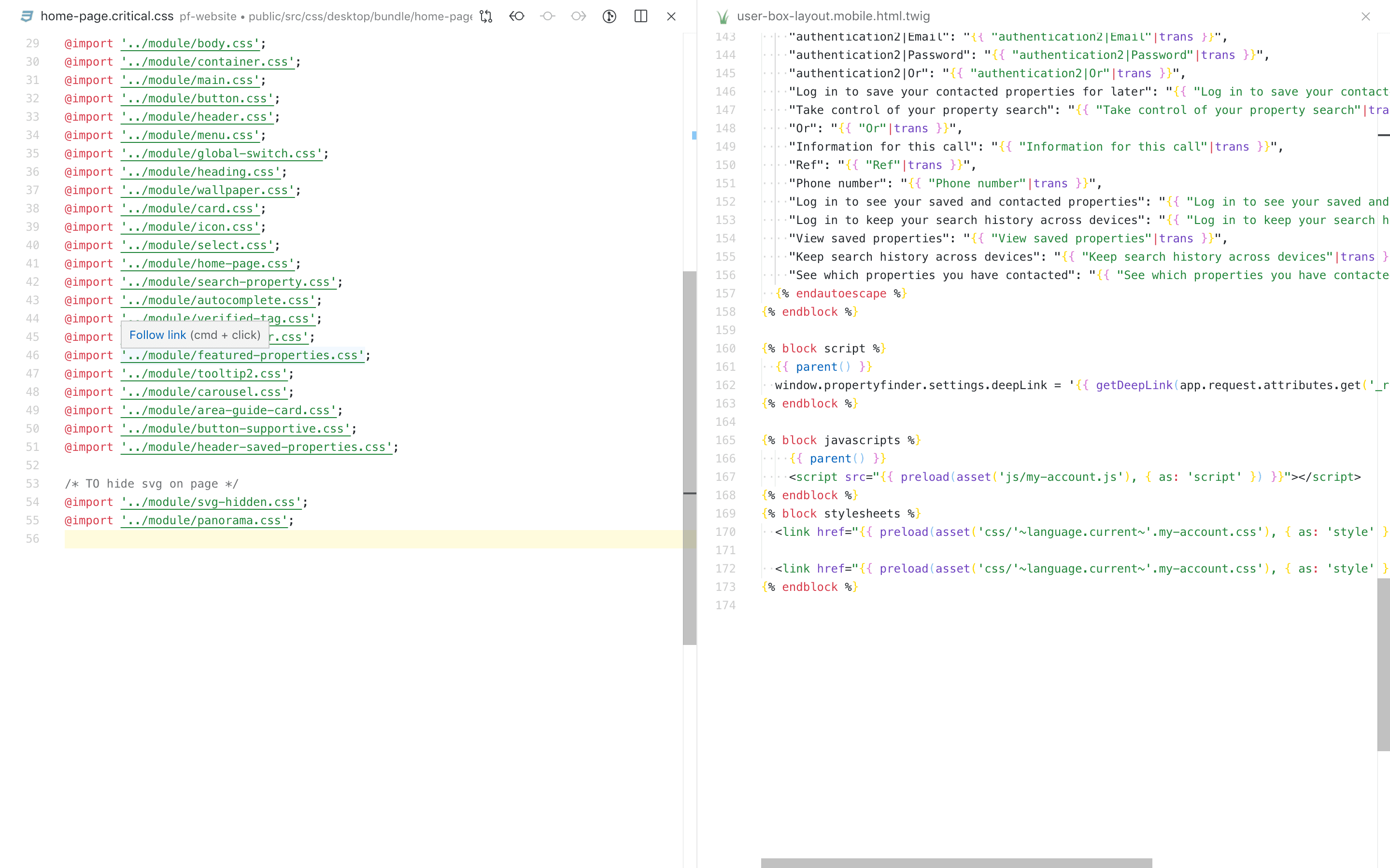Click the circular git branch icon

coord(609,16)
